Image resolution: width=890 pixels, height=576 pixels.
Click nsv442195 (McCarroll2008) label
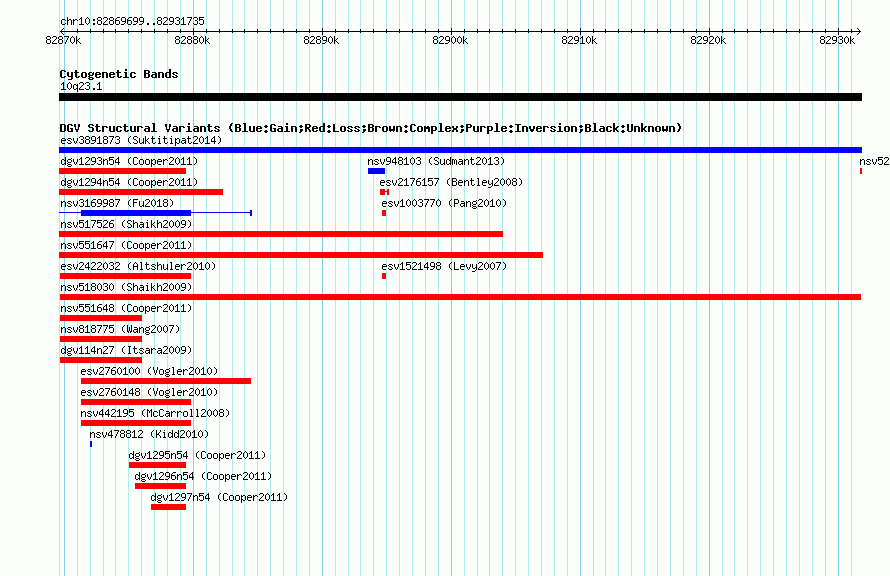pyautogui.click(x=155, y=413)
